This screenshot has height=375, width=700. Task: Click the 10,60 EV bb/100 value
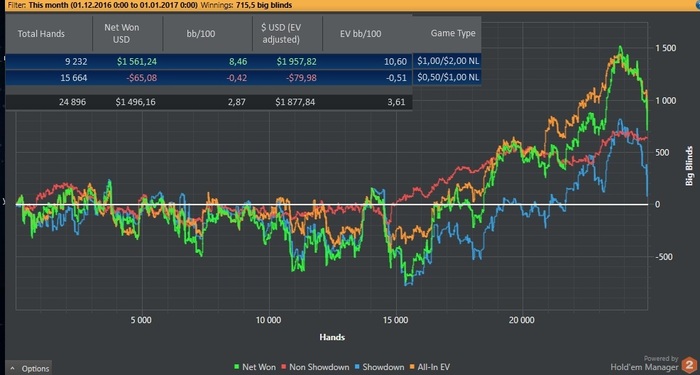pos(396,61)
